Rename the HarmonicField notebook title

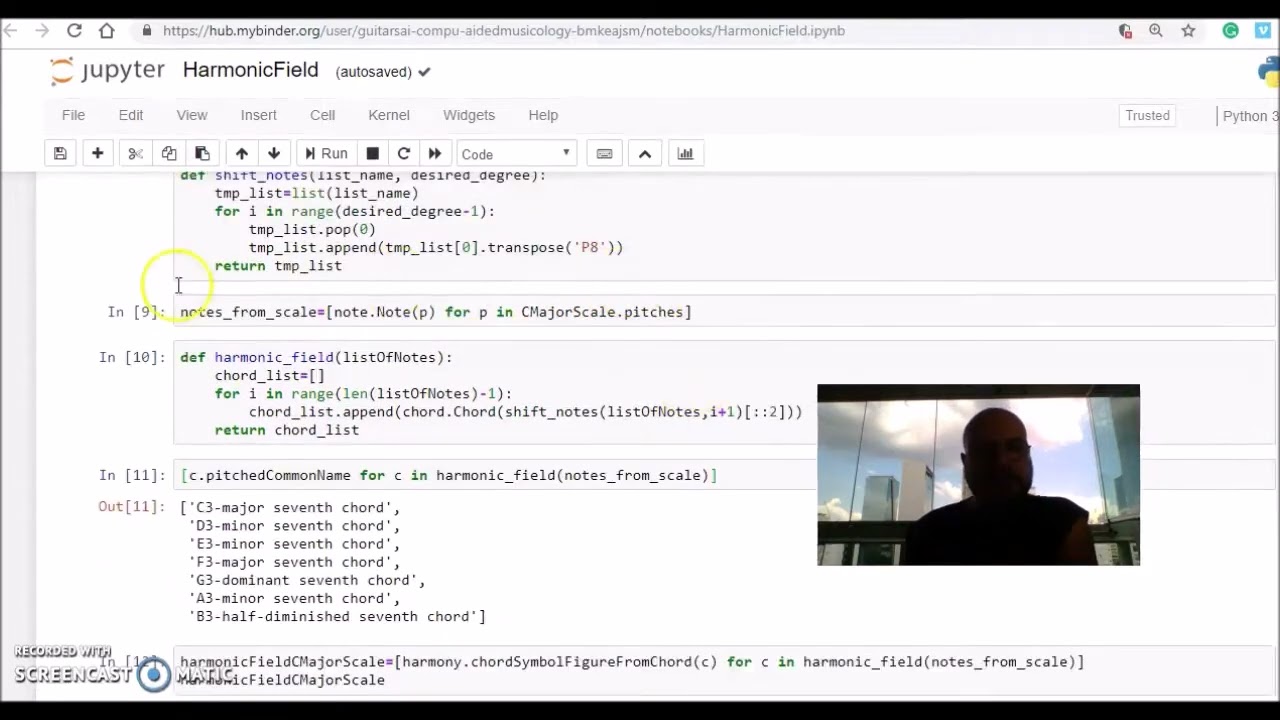(x=250, y=70)
